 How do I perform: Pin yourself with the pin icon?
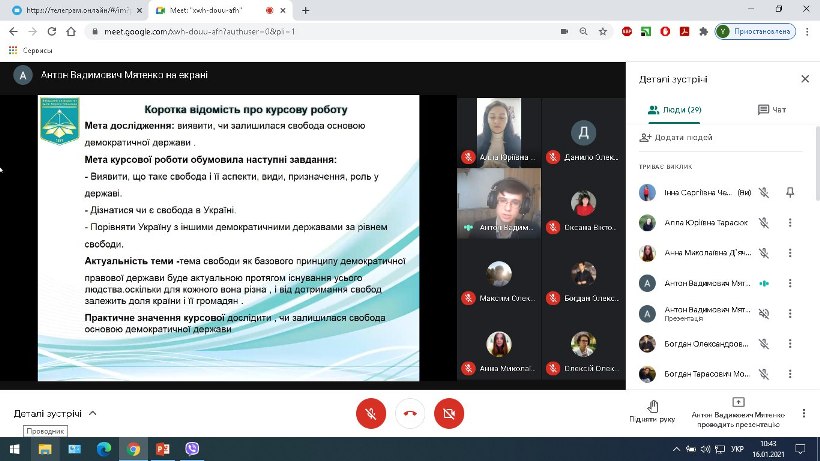pos(790,193)
